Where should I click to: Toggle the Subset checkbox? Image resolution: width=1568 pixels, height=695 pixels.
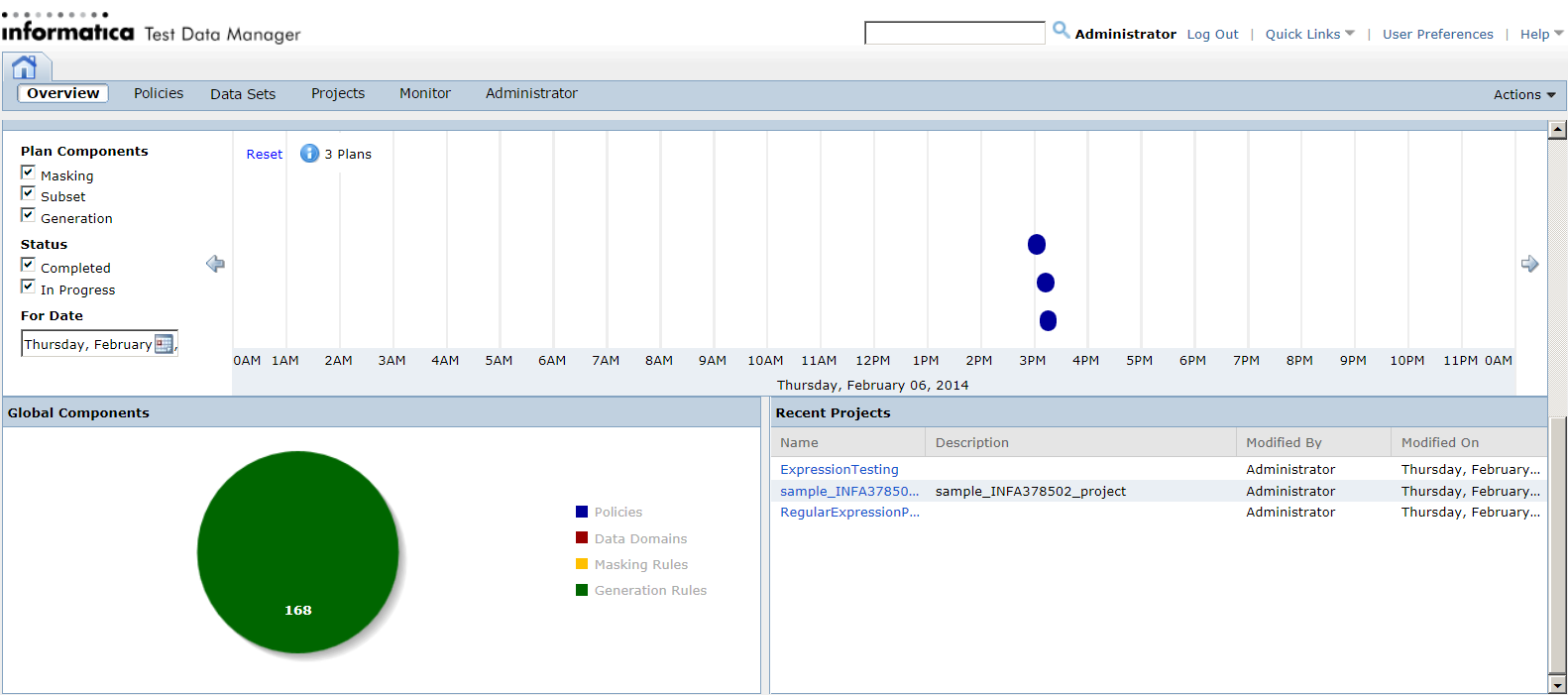(x=28, y=193)
